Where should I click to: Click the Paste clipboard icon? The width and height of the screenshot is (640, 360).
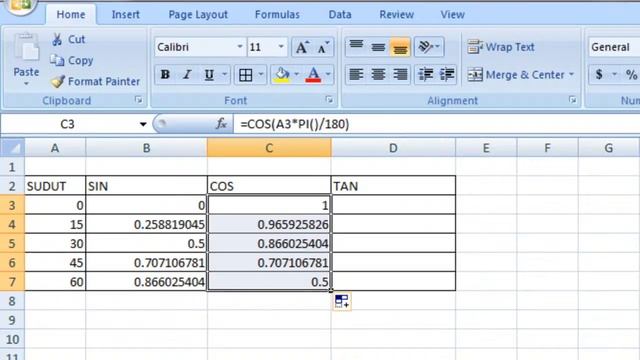tap(26, 48)
